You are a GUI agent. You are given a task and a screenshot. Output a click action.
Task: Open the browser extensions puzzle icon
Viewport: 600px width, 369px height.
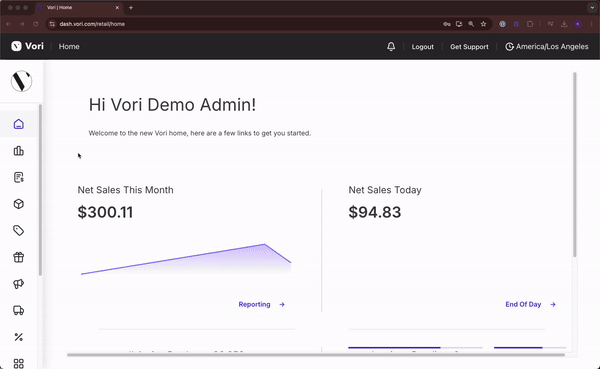pos(530,24)
